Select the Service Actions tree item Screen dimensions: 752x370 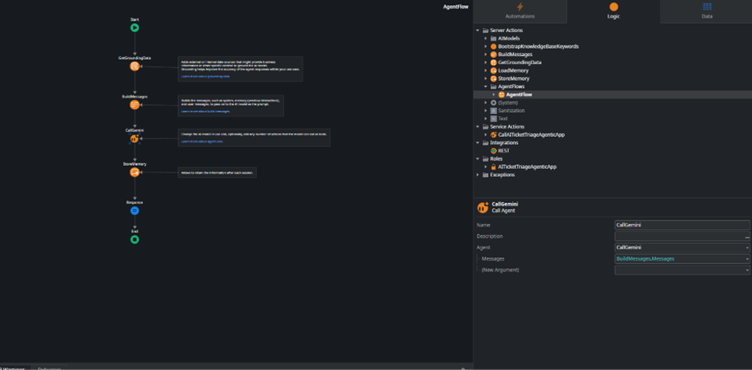click(x=508, y=127)
